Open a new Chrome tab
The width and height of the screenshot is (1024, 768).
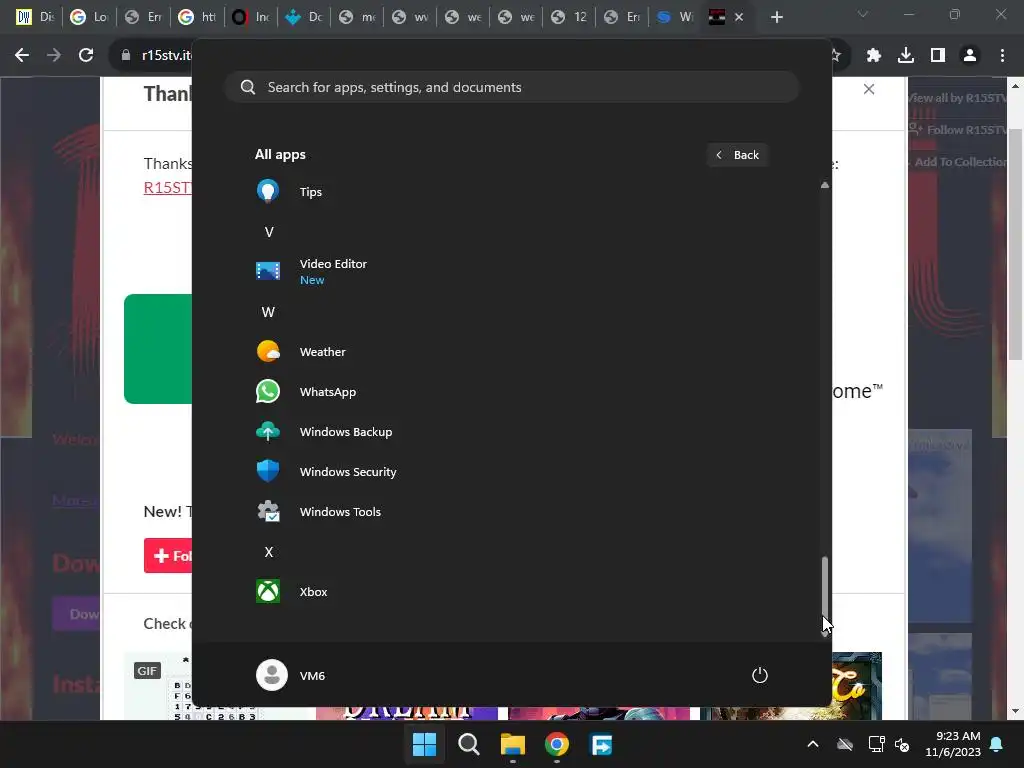point(776,18)
